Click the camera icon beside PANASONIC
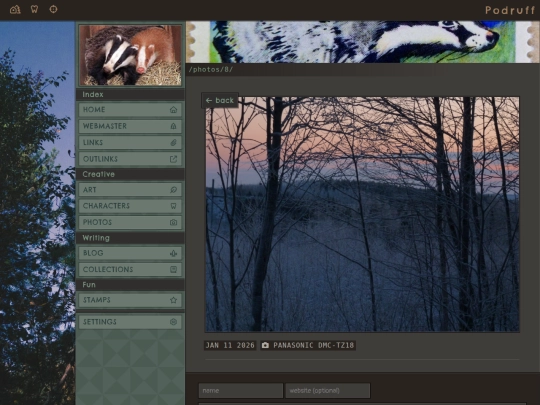Screen dimensions: 540x405 265,345
